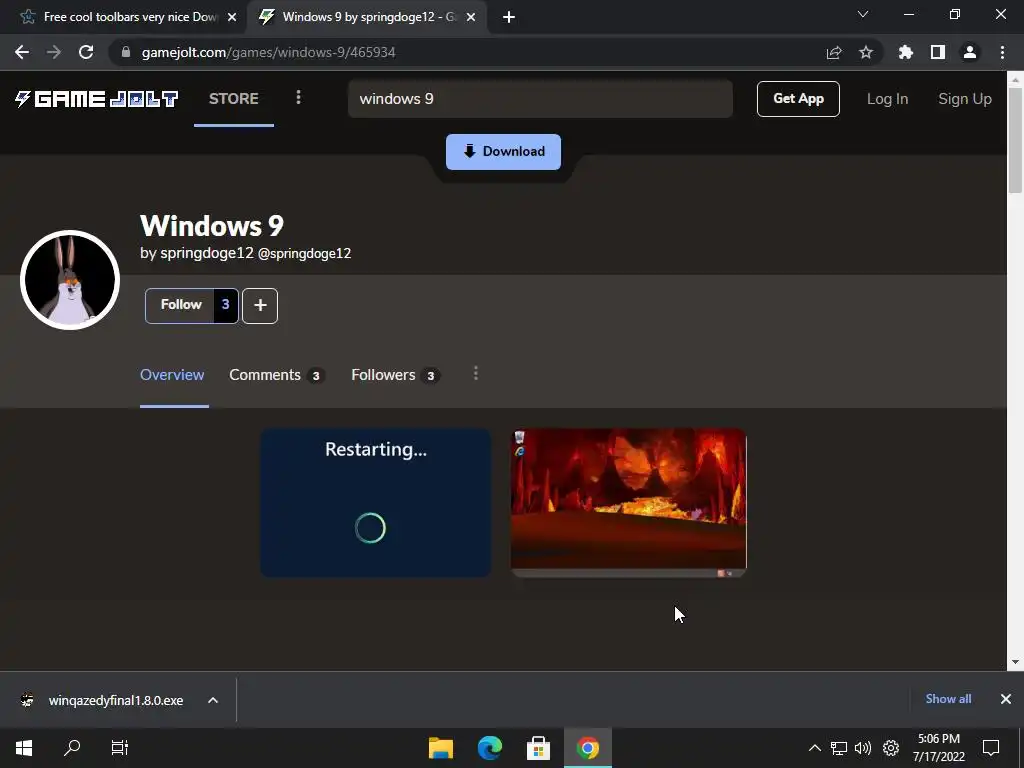Click the Chrome icon in the taskbar
The width and height of the screenshot is (1024, 768).
588,748
